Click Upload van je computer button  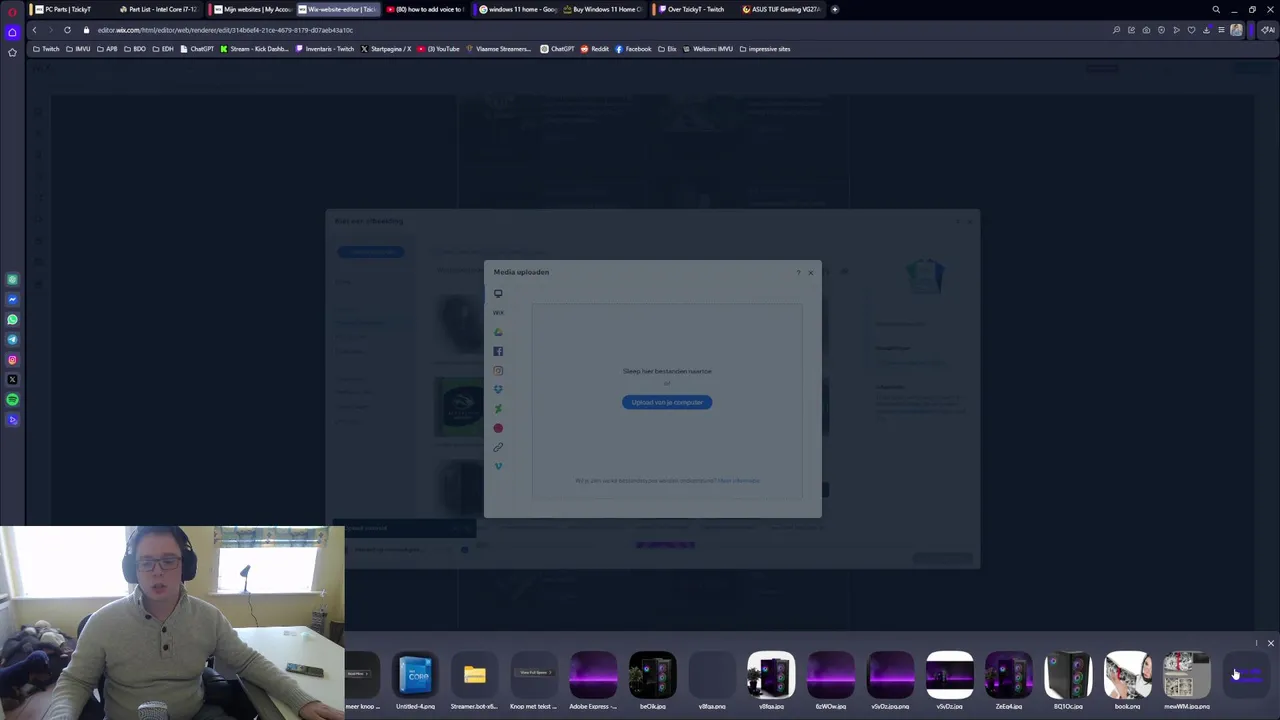[667, 402]
